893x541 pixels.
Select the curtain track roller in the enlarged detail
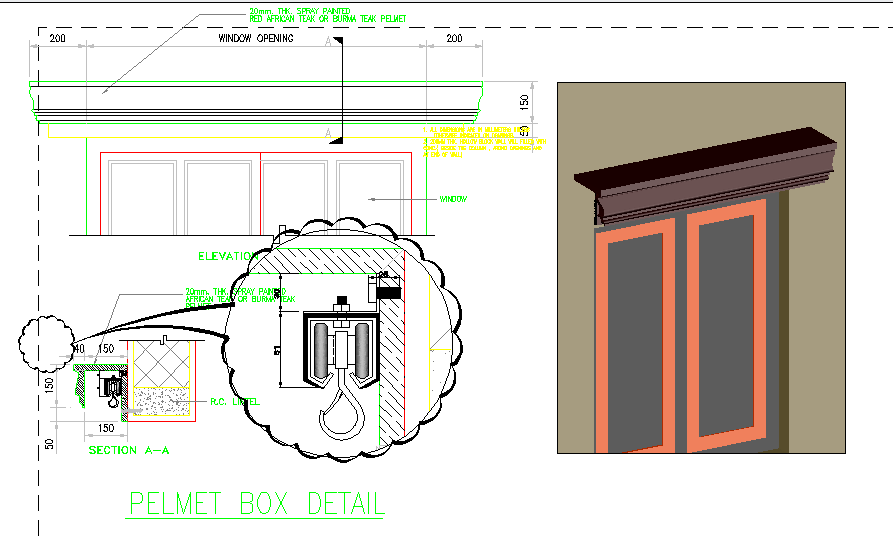341,350
